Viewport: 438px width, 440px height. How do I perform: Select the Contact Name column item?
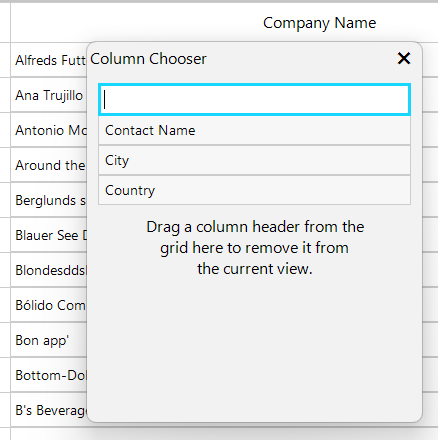point(254,130)
